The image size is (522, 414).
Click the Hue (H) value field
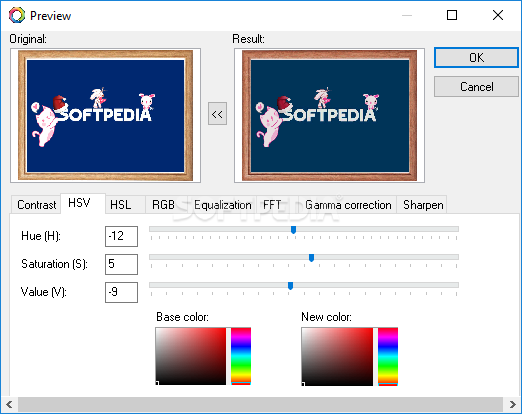pyautogui.click(x=121, y=236)
